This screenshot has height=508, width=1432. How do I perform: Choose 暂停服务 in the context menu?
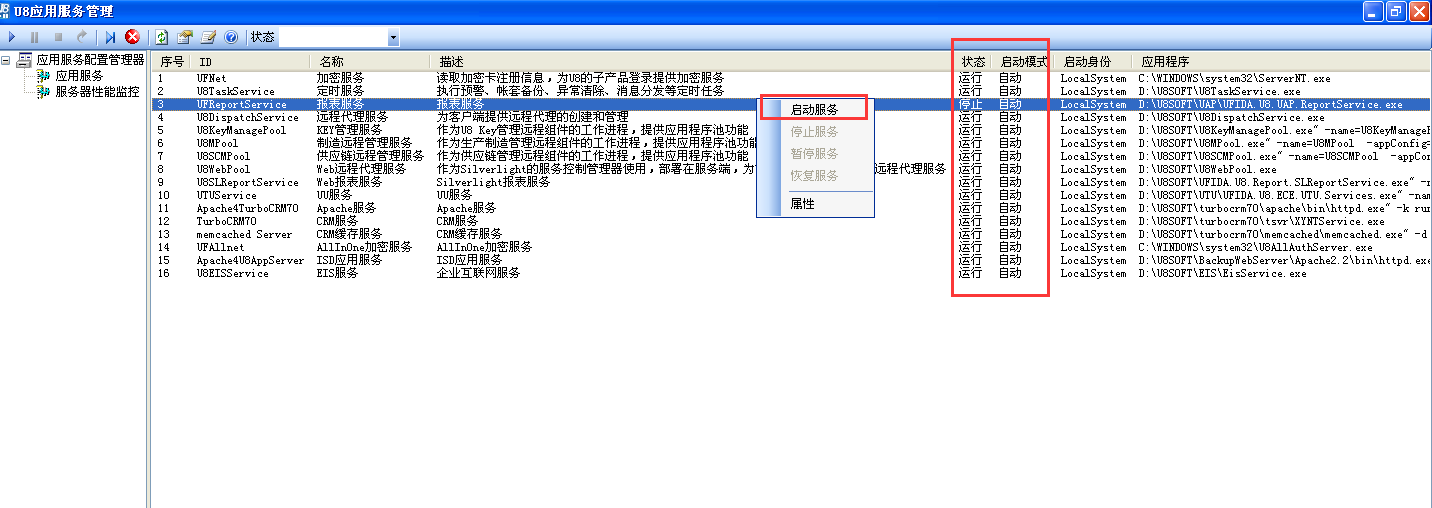814,153
